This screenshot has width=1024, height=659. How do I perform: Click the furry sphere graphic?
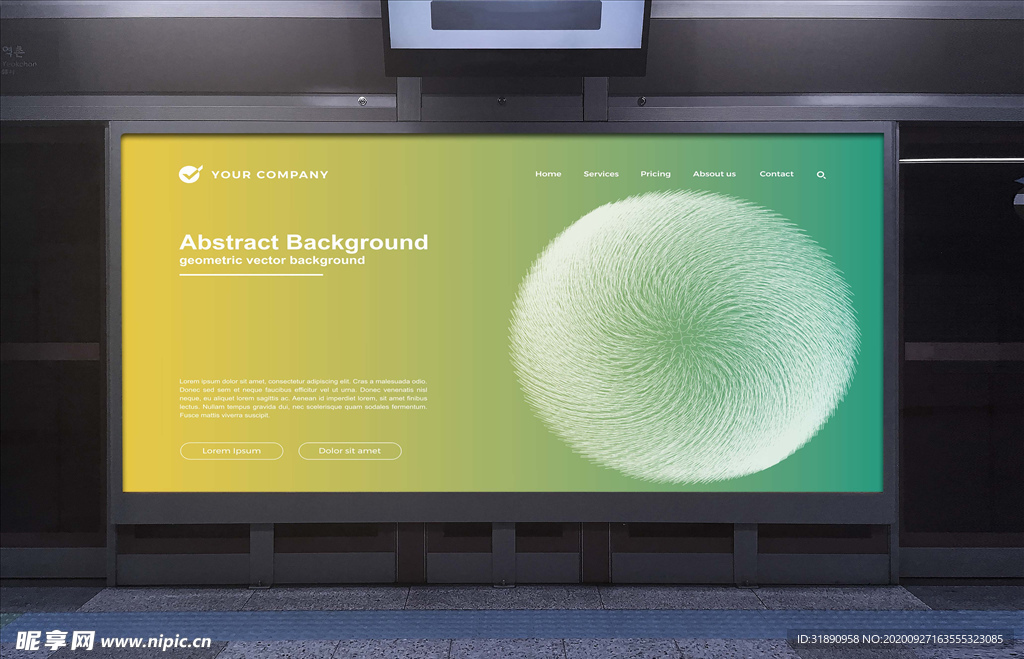[684, 335]
